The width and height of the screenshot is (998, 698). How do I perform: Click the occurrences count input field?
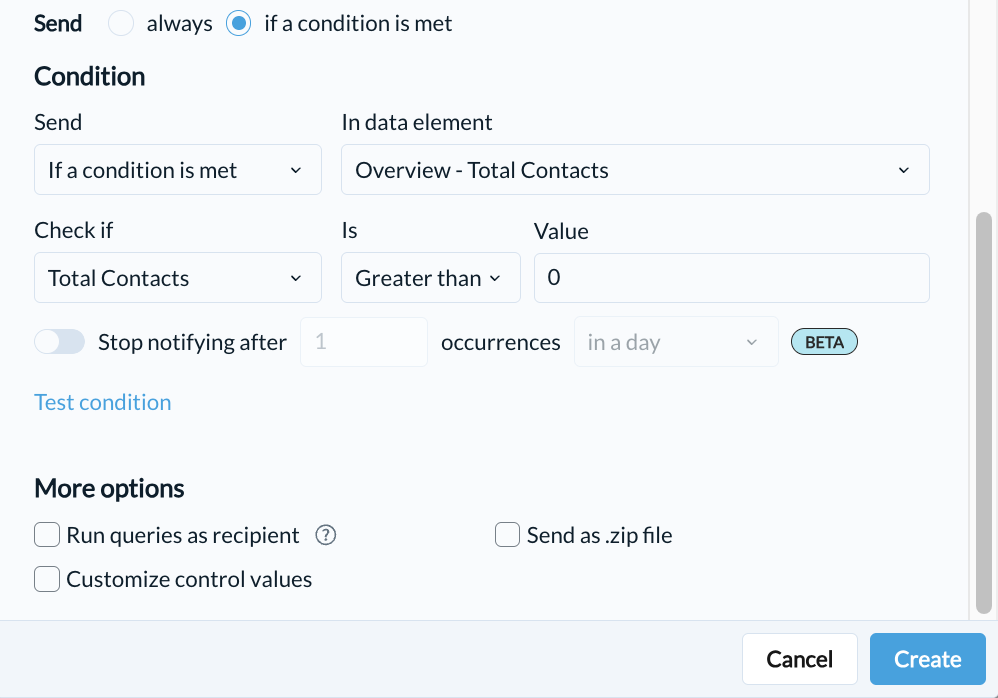click(x=364, y=342)
